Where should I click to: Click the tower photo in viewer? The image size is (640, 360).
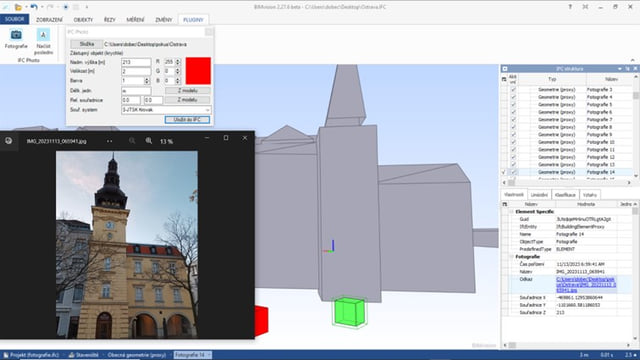pyautogui.click(x=127, y=244)
